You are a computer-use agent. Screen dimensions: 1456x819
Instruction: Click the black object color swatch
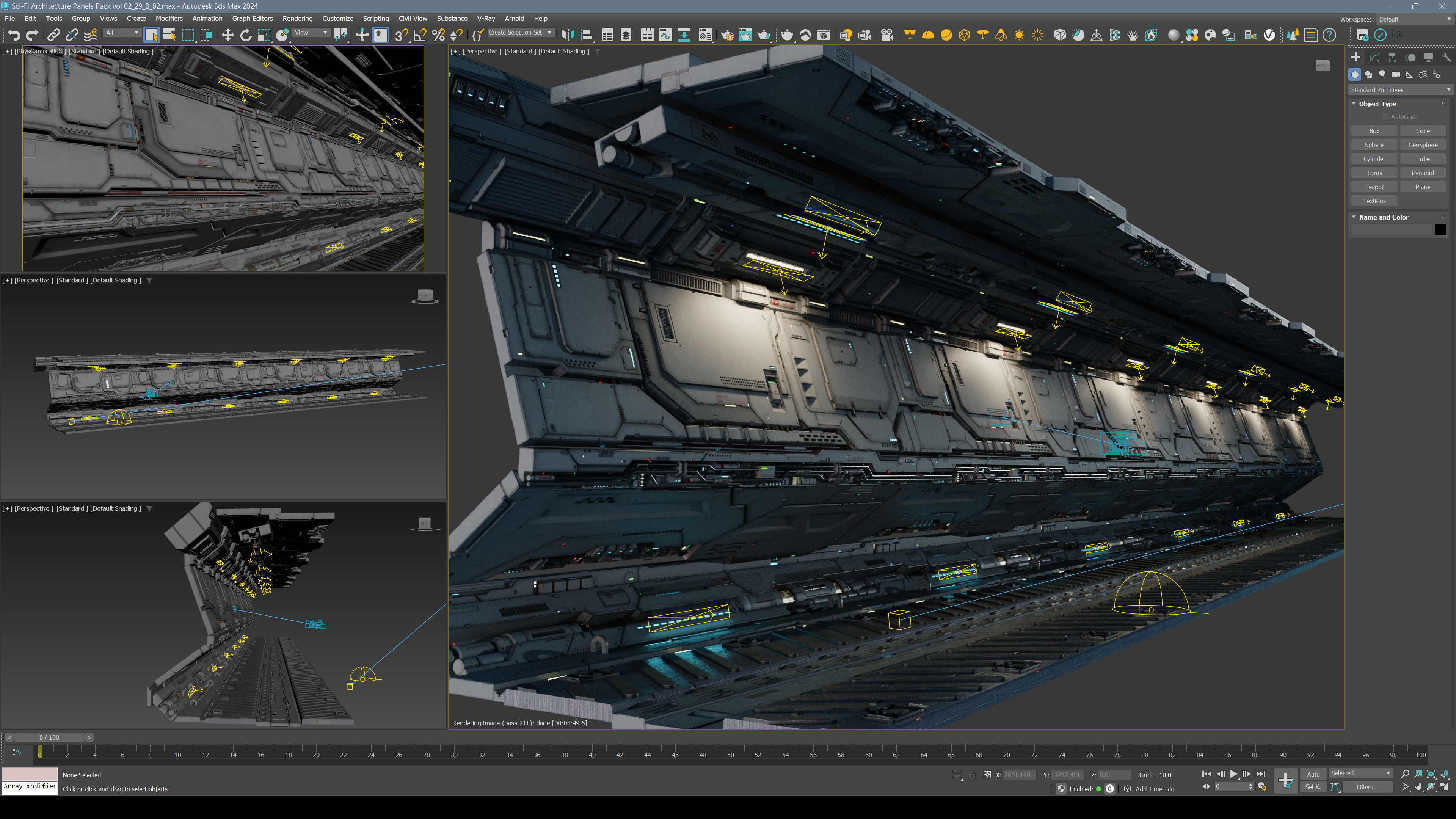1440,229
